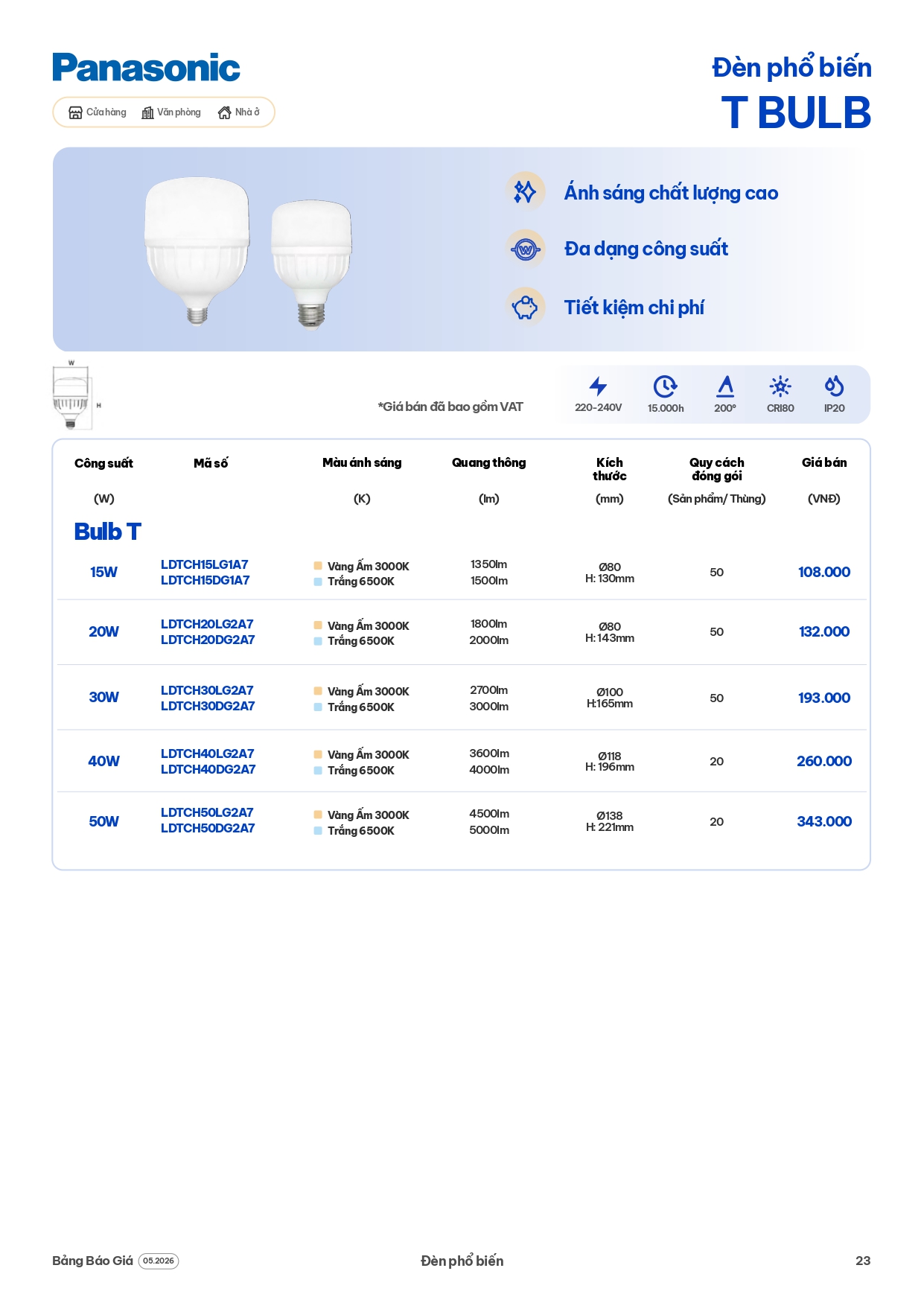Click the 05.2026 date badge
The image size is (924, 1306).
(159, 1261)
